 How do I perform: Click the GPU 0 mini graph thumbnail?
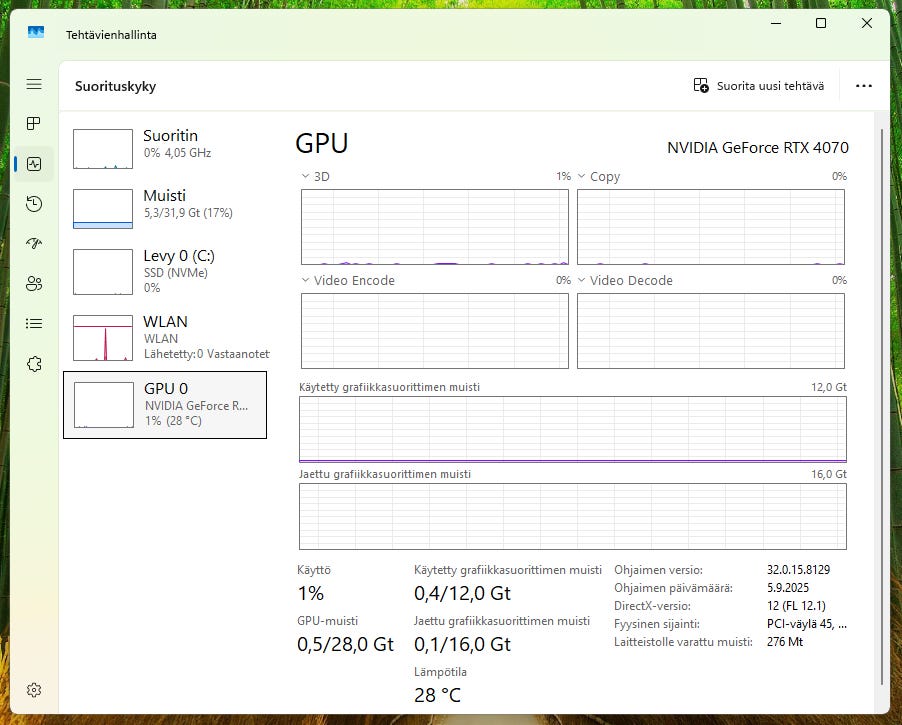point(104,405)
